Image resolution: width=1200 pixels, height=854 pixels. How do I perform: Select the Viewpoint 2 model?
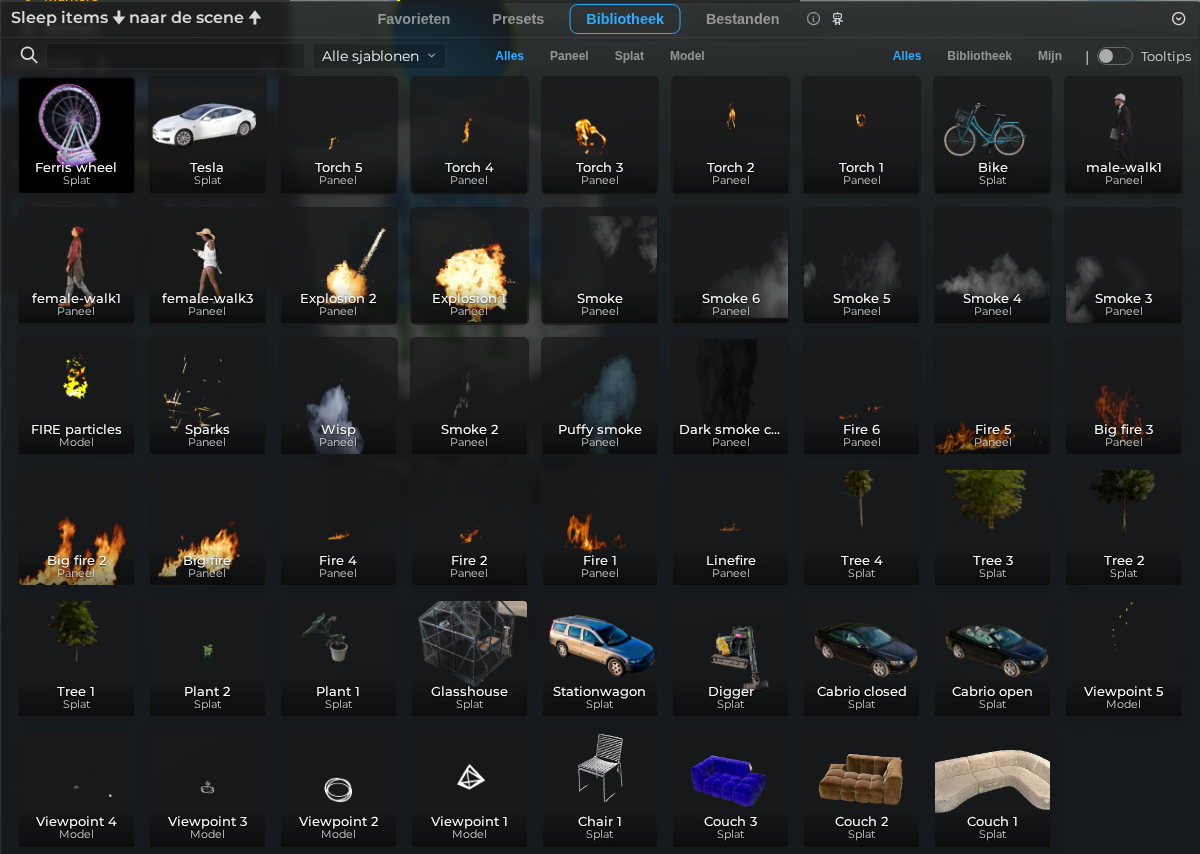tap(338, 790)
